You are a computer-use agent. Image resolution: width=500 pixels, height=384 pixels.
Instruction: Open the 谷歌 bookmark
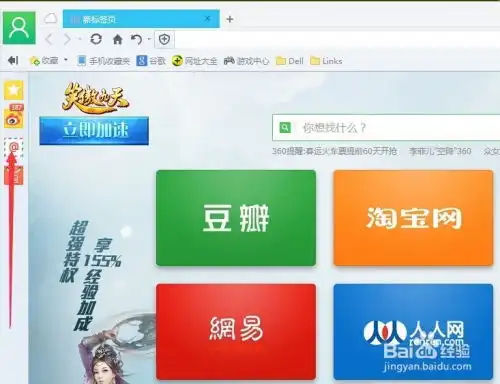pyautogui.click(x=151, y=61)
